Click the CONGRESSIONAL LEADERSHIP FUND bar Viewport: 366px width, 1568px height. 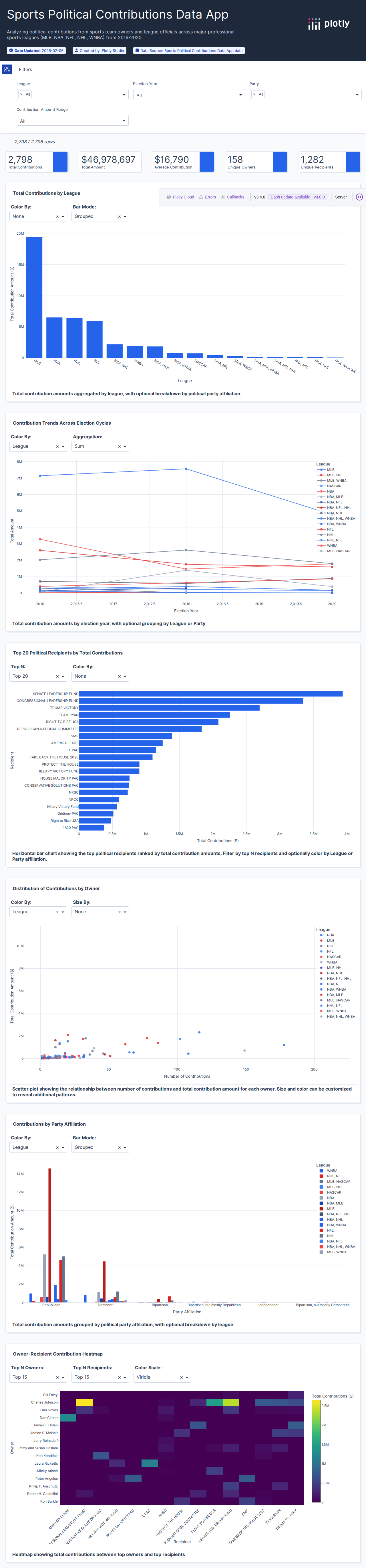(191, 700)
